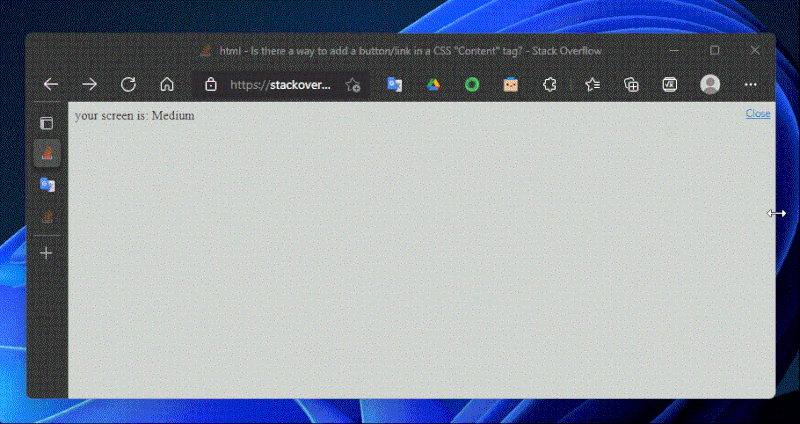The width and height of the screenshot is (800, 424).
Task: Reload the page with the refresh icon
Action: click(x=128, y=85)
